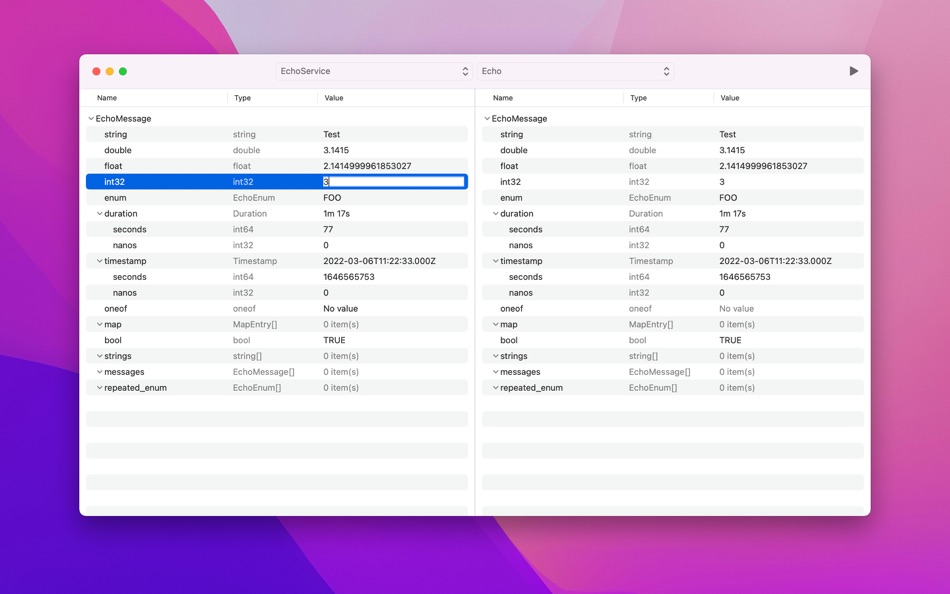This screenshot has width=950, height=594.
Task: Run the request with the play button
Action: pos(853,71)
